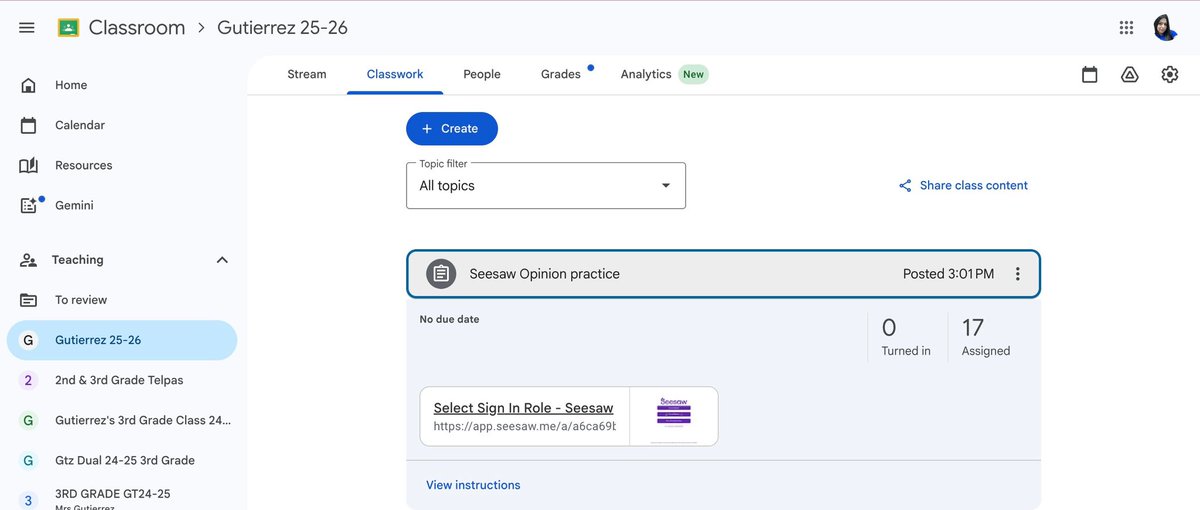View 0 Turned in submissions
This screenshot has width=1200, height=510.
tap(906, 337)
